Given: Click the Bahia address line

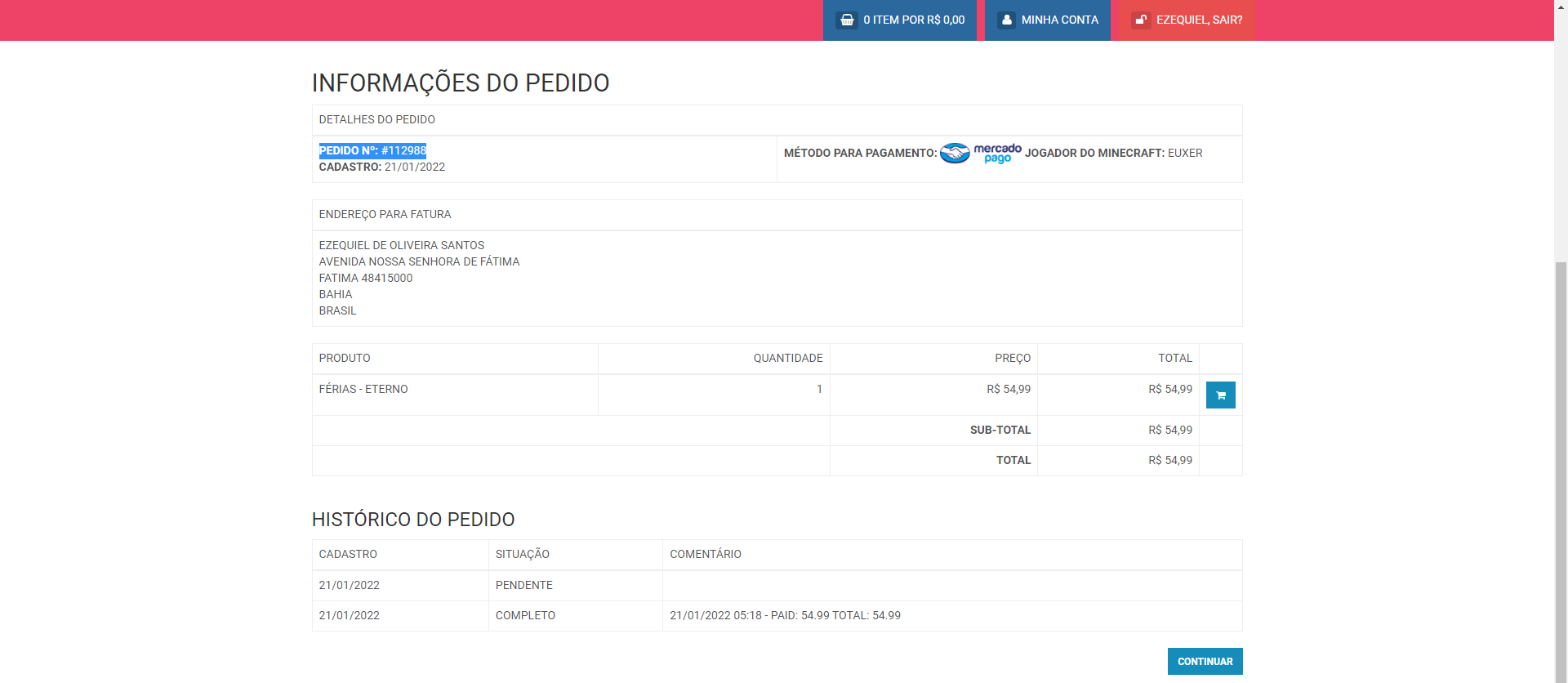Looking at the screenshot, I should point(336,294).
